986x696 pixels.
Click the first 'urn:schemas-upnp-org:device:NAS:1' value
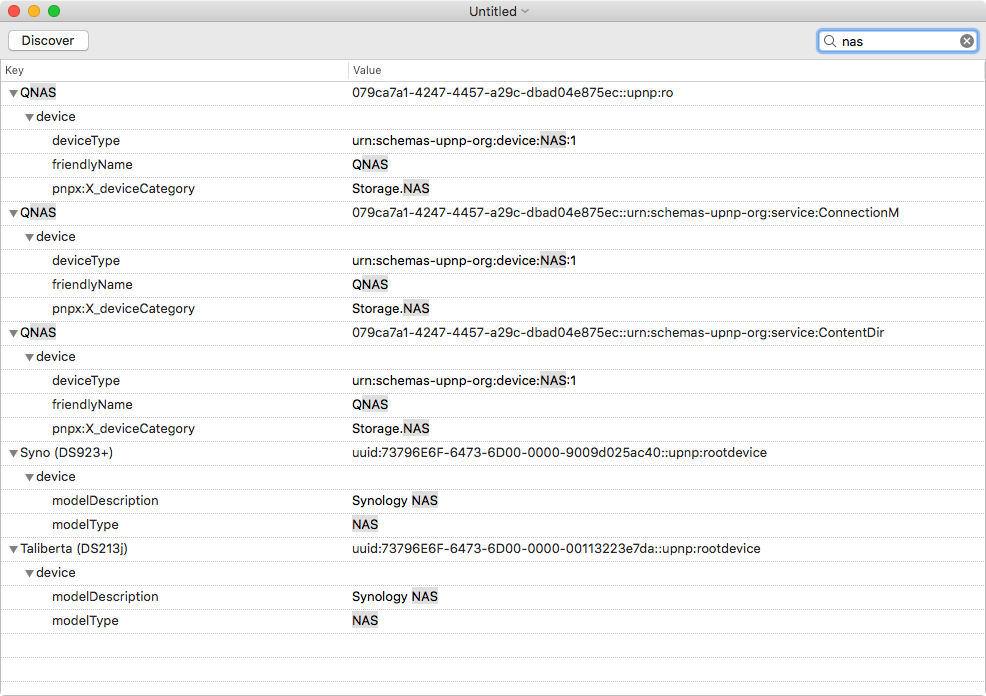(x=464, y=141)
